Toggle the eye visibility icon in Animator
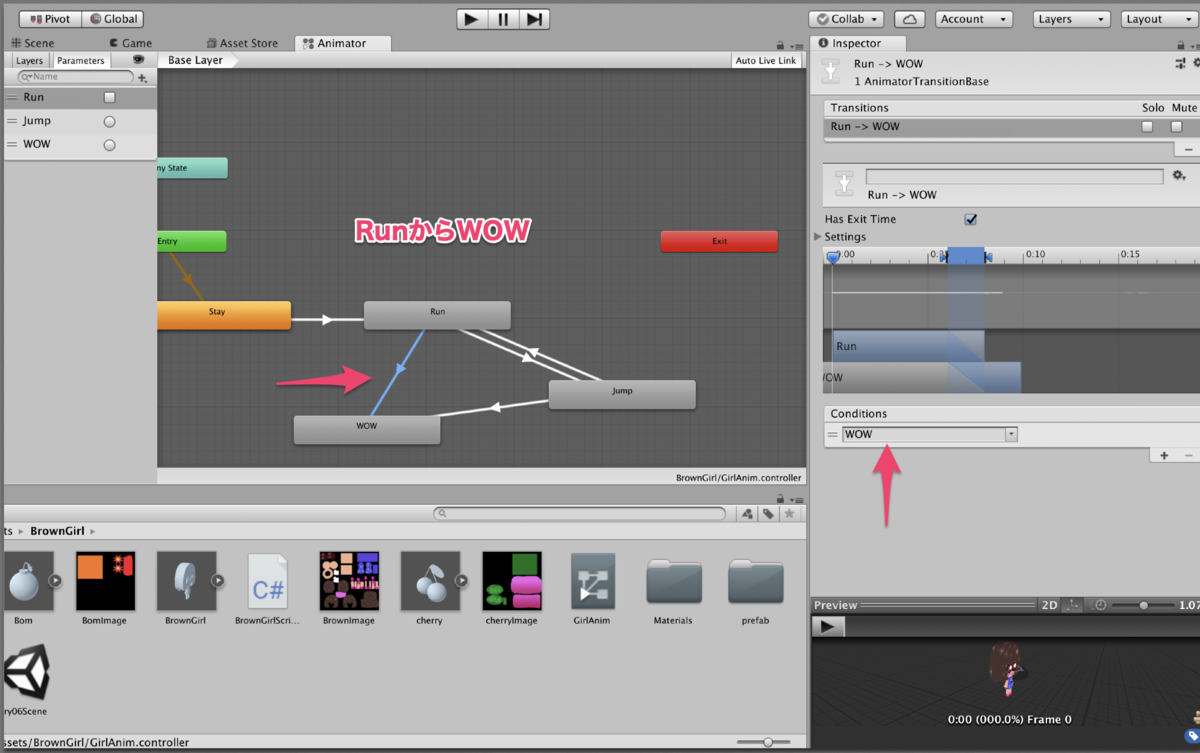Screen dimensions: 1200x753 (x=138, y=60)
